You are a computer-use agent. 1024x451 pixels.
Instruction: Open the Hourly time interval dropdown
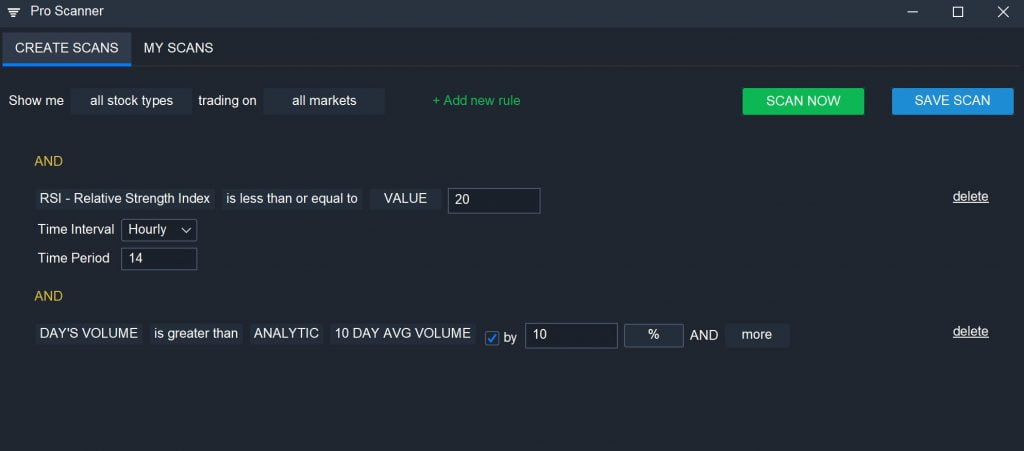point(159,230)
